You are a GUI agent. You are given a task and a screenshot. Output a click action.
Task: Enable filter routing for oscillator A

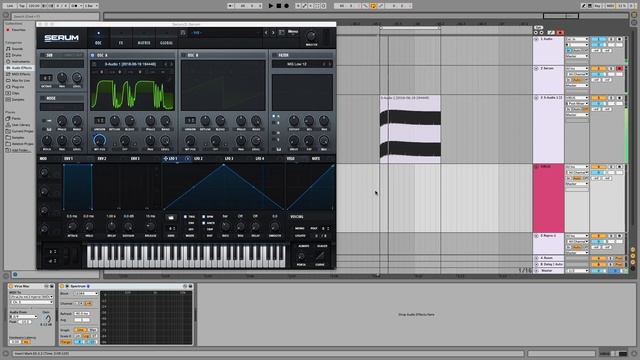pyautogui.click(x=274, y=116)
